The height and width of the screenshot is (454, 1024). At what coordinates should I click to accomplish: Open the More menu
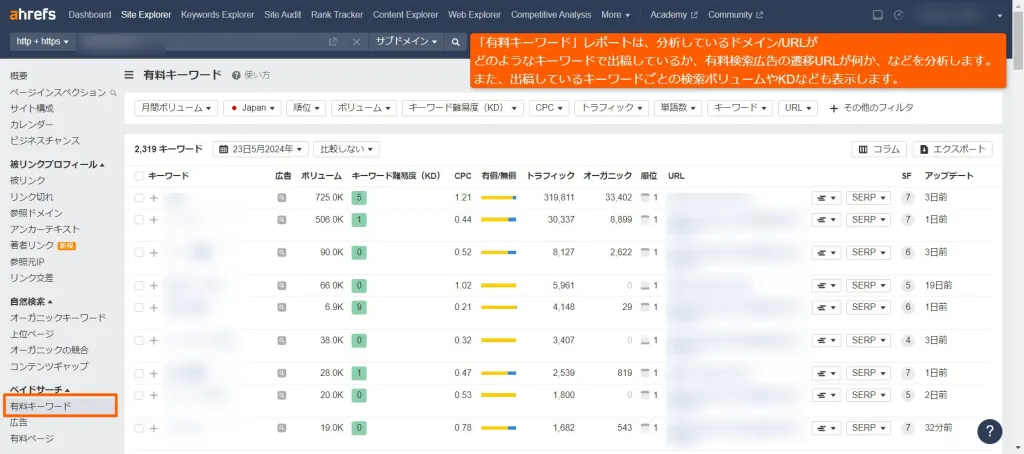(x=616, y=14)
